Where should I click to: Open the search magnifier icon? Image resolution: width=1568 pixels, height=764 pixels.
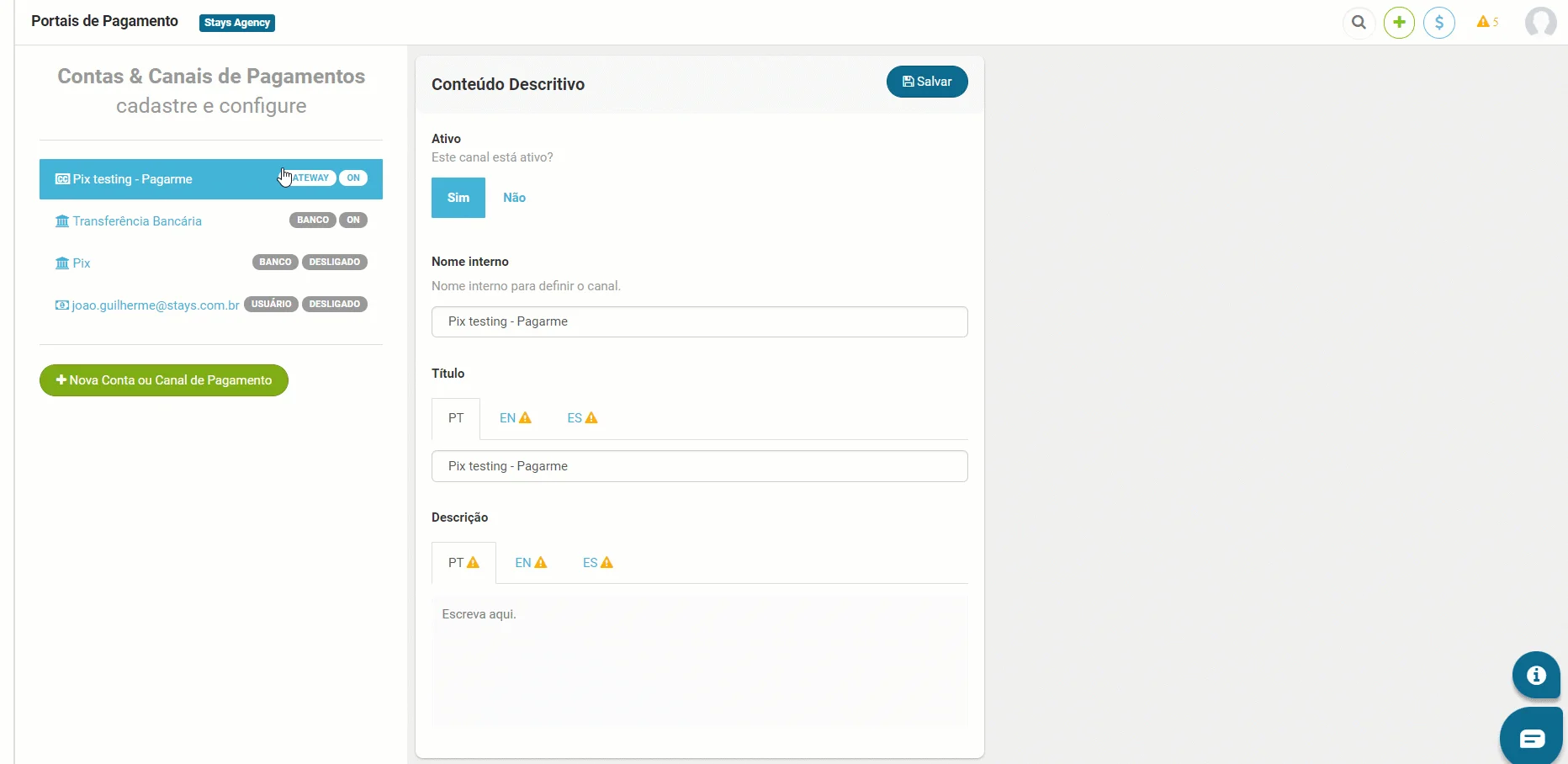pyautogui.click(x=1359, y=23)
